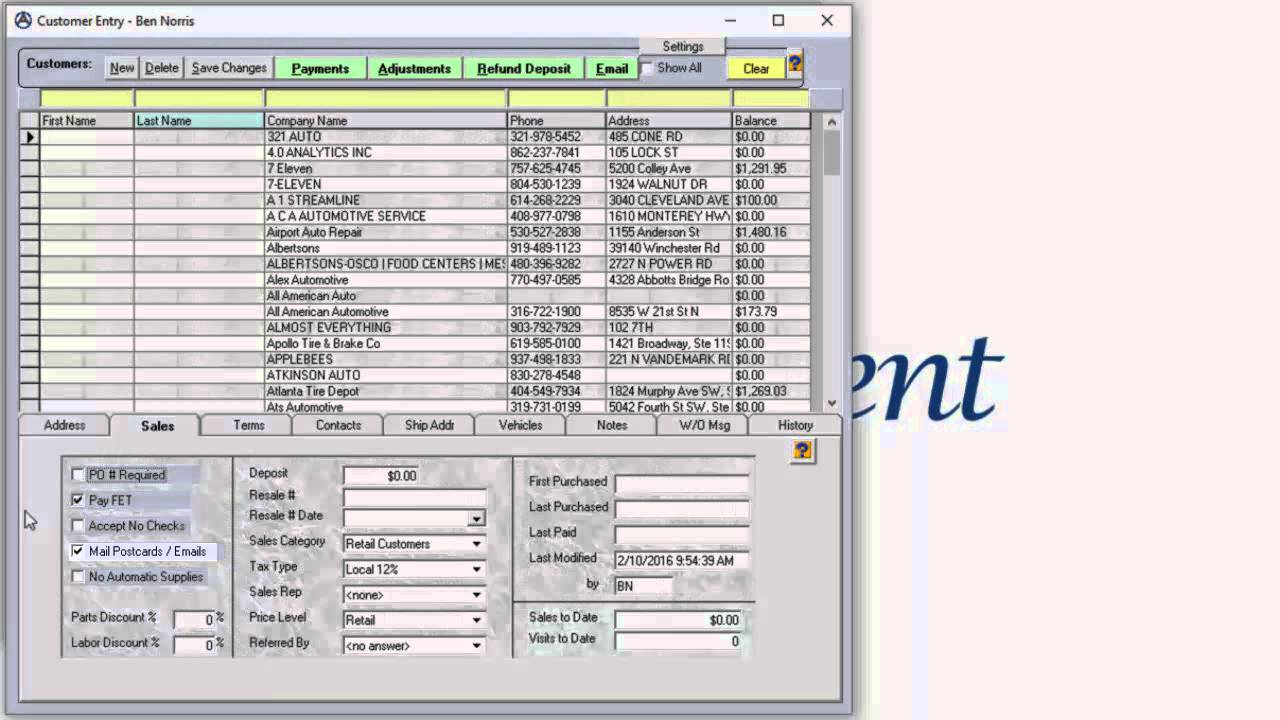Click the Phone filter box

[557, 99]
